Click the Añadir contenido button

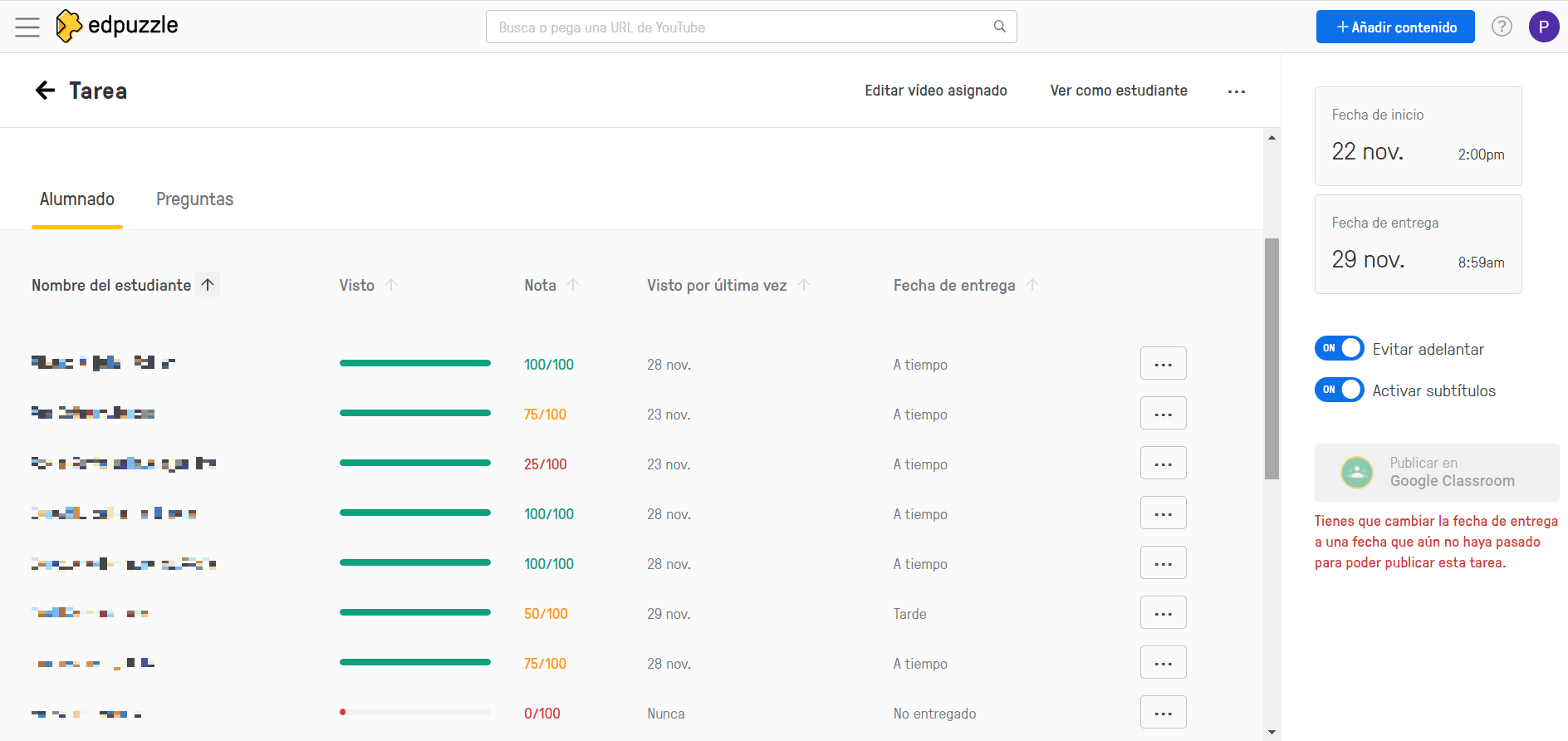1395,27
